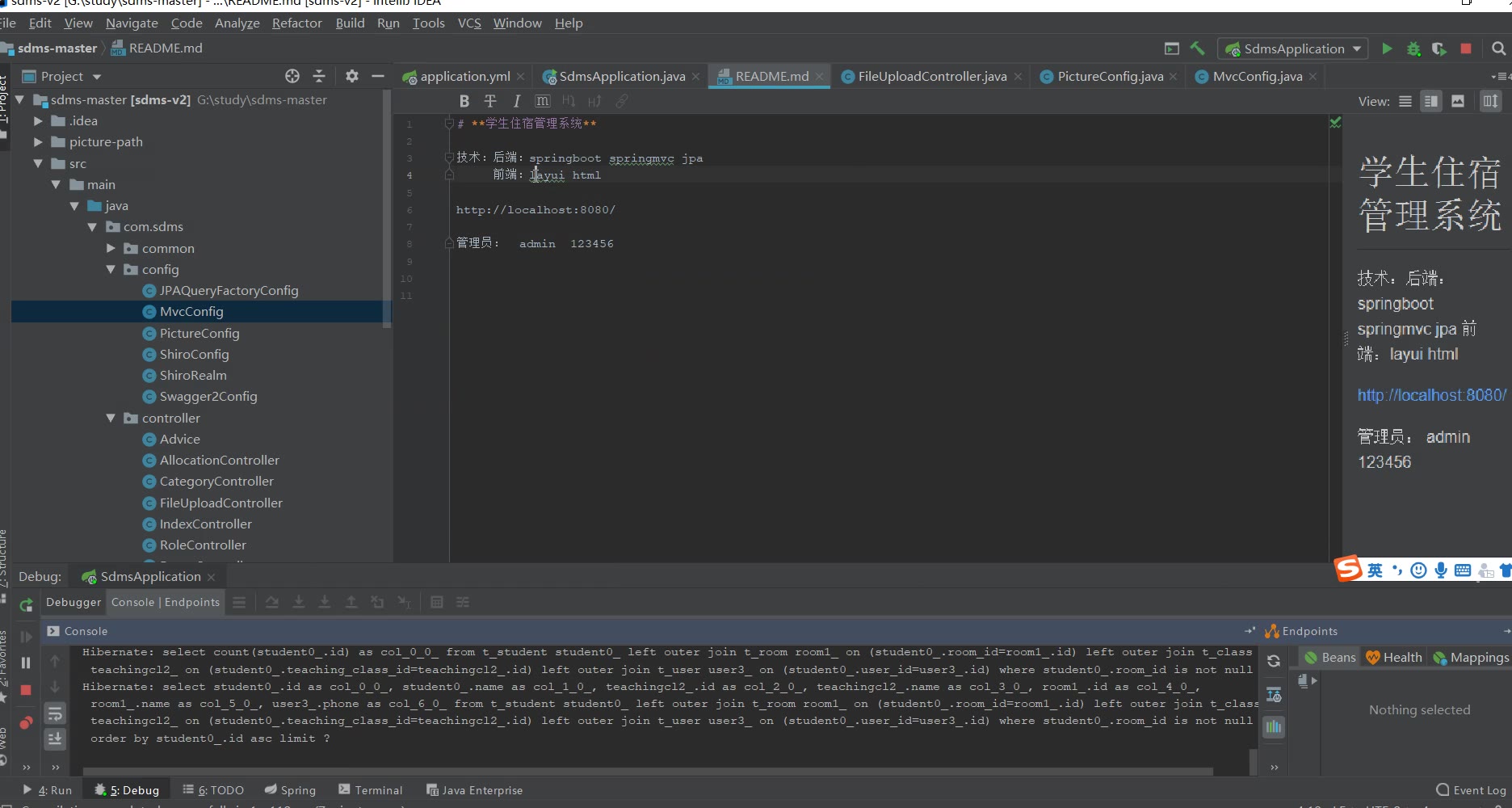1512x808 pixels.
Task: Click the Sogou input method logo
Action: pos(1348,569)
